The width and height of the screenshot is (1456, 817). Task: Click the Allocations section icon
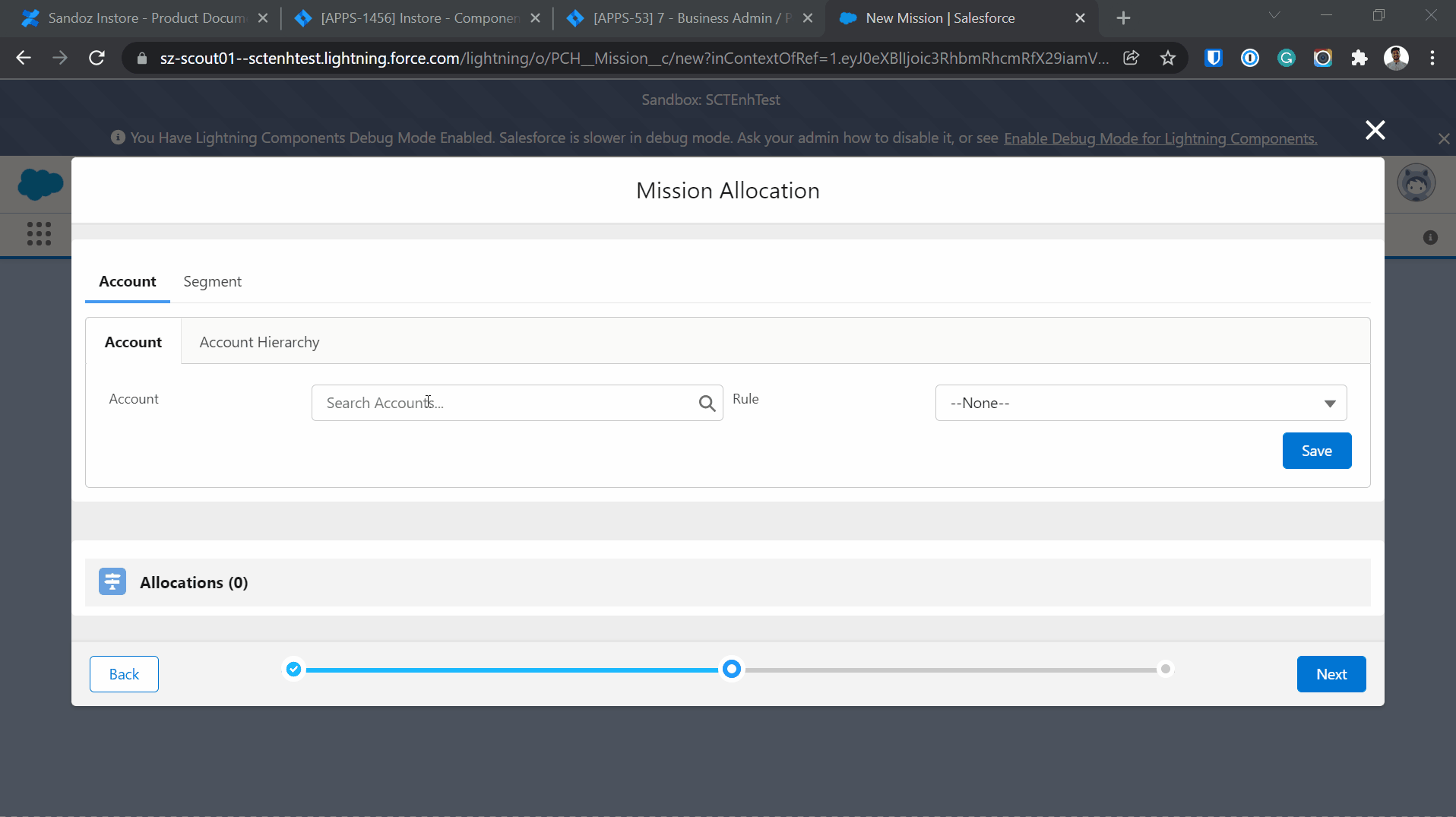pyautogui.click(x=112, y=582)
